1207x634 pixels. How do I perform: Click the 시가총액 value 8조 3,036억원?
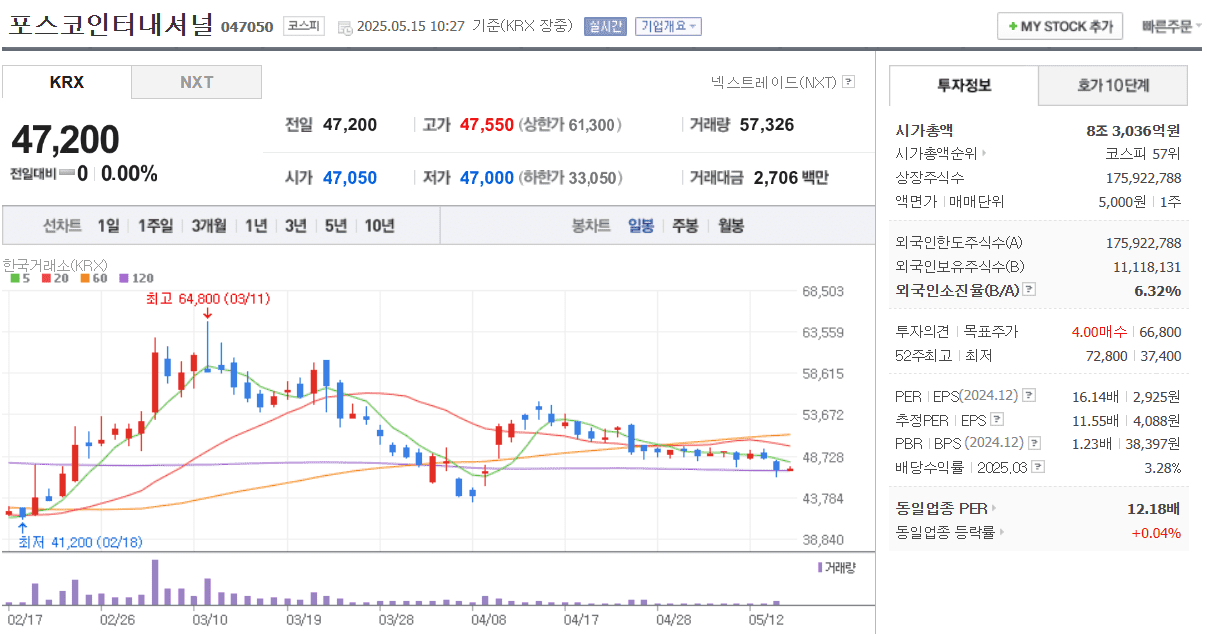coord(1133,130)
